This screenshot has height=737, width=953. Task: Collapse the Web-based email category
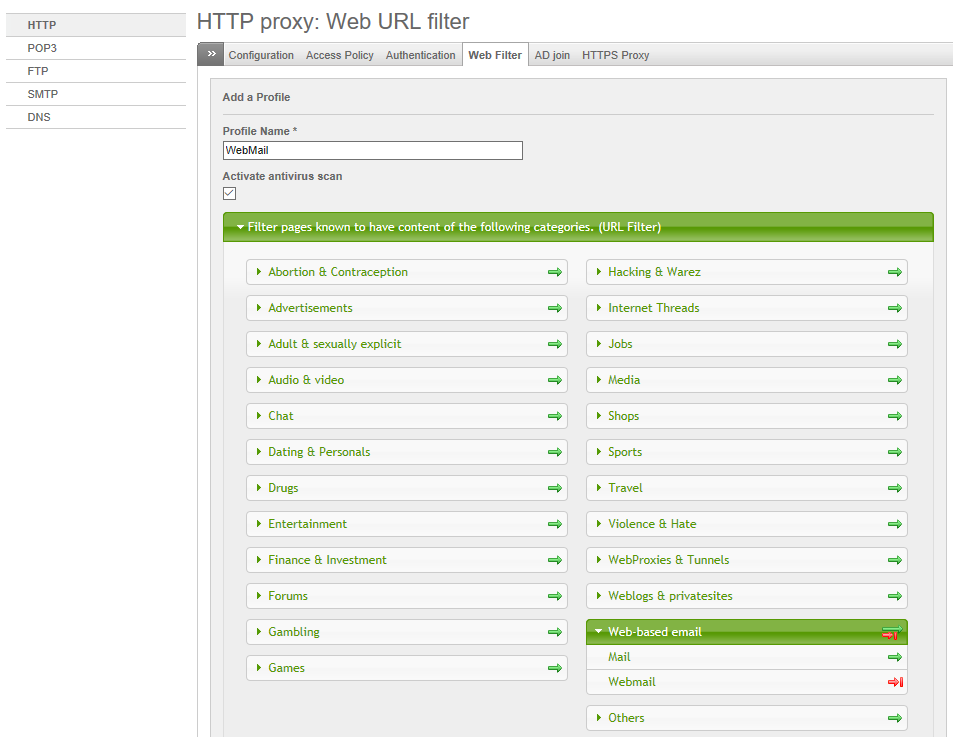pos(654,632)
